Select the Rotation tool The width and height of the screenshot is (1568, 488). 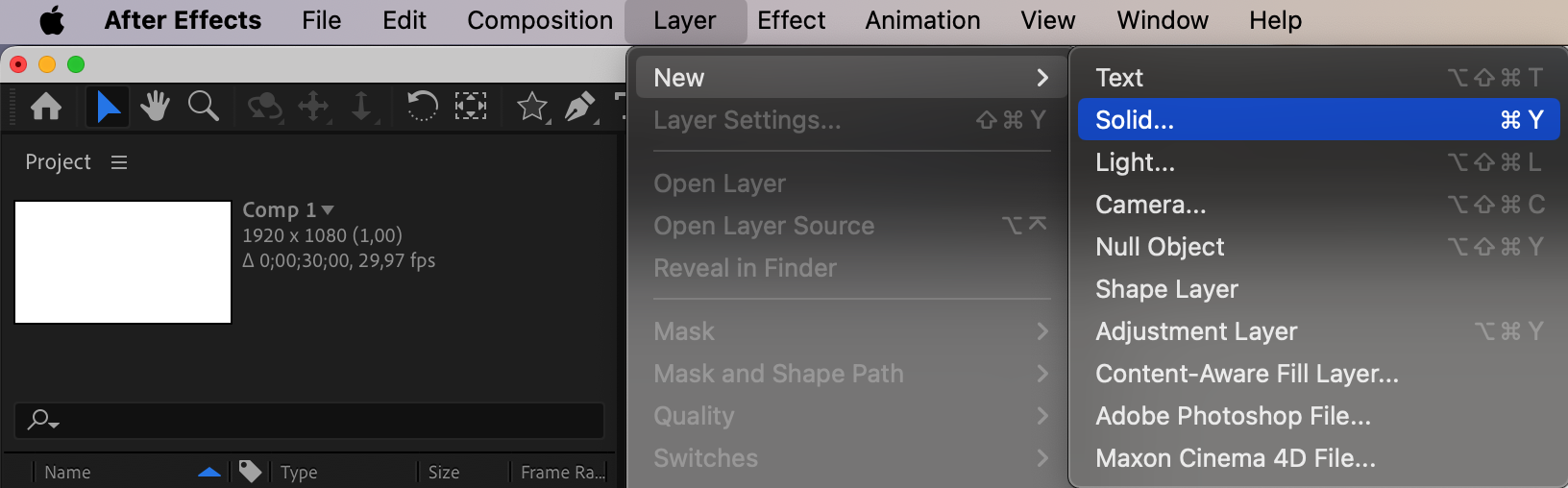click(x=422, y=106)
